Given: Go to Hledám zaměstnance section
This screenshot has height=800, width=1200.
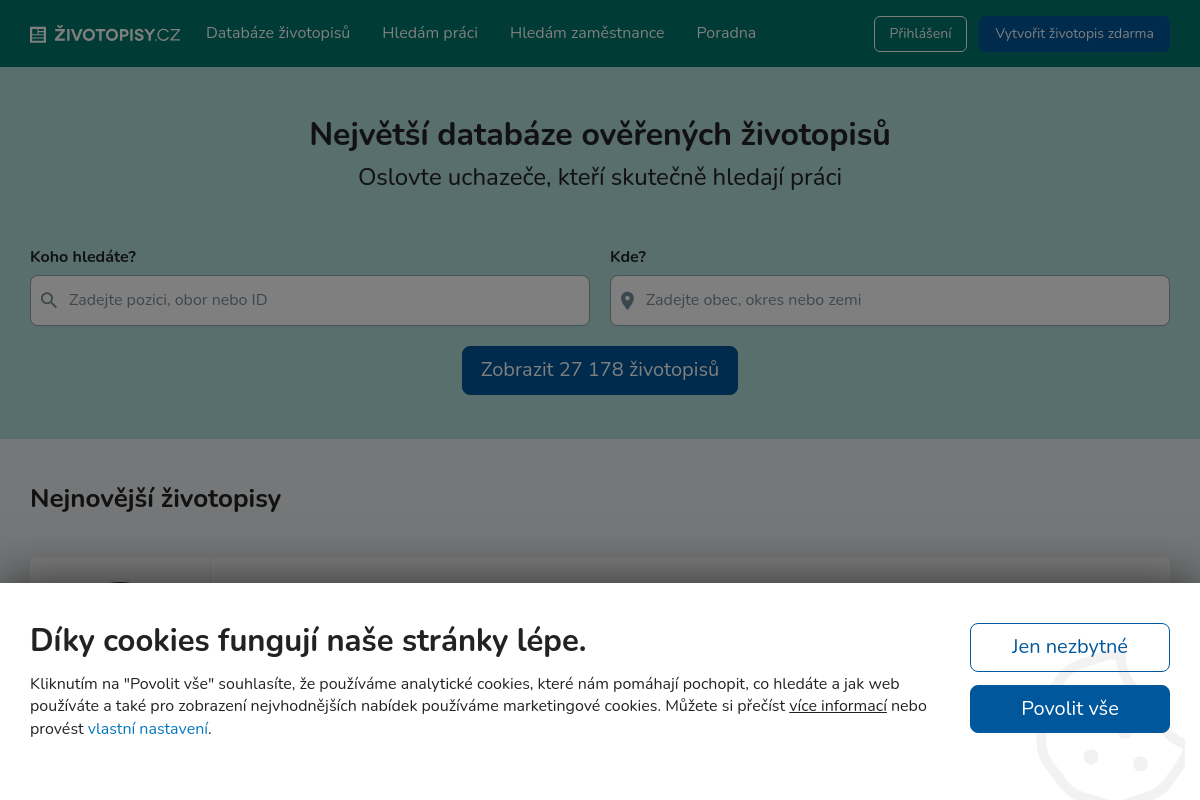Looking at the screenshot, I should [x=587, y=32].
